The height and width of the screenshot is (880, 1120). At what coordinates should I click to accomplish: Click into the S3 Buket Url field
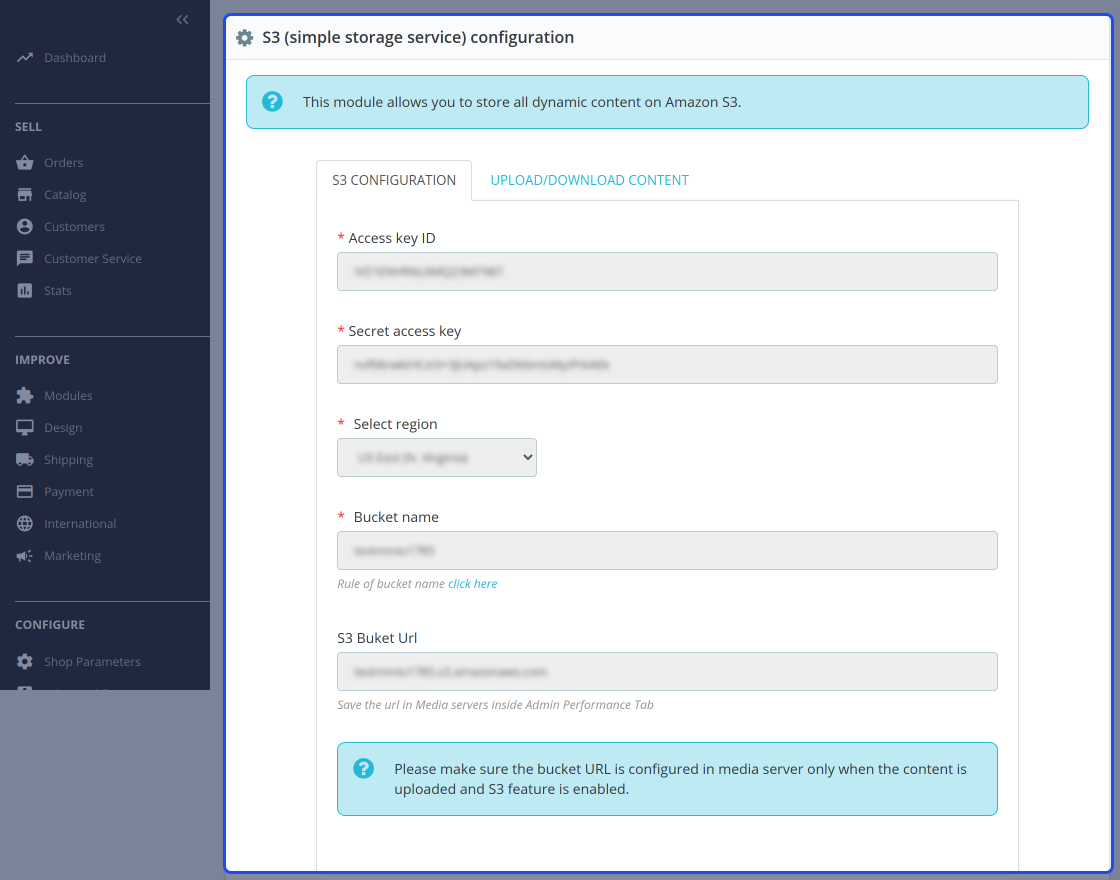tap(667, 671)
